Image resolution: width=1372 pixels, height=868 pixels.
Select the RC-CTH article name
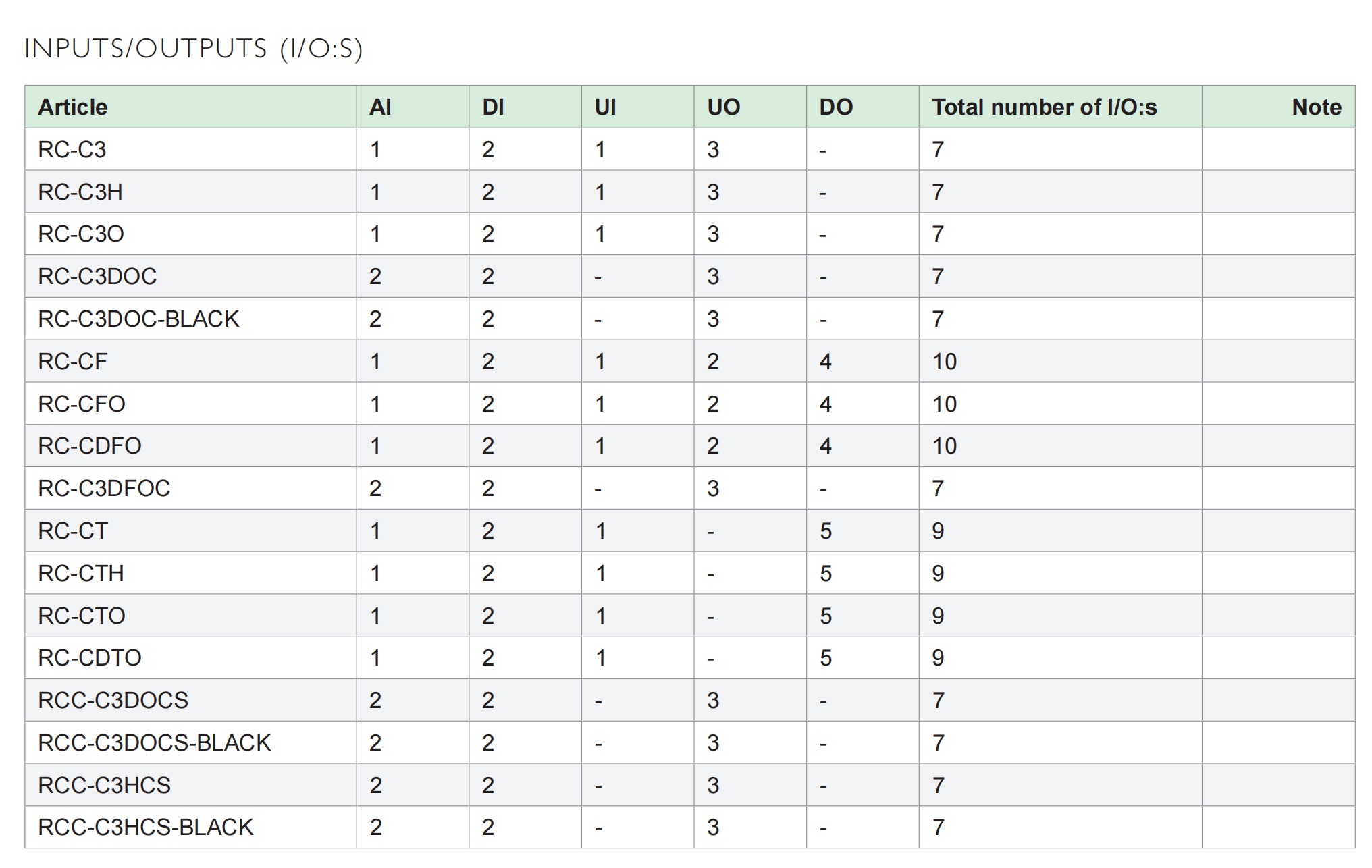(81, 574)
